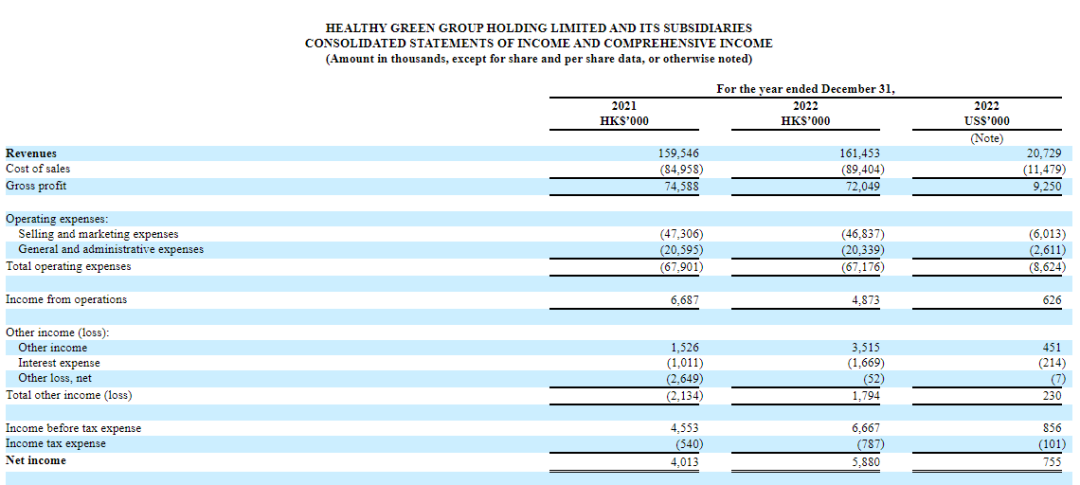Image resolution: width=1080 pixels, height=485 pixels.
Task: Select income tax value (540)
Action: (689, 444)
